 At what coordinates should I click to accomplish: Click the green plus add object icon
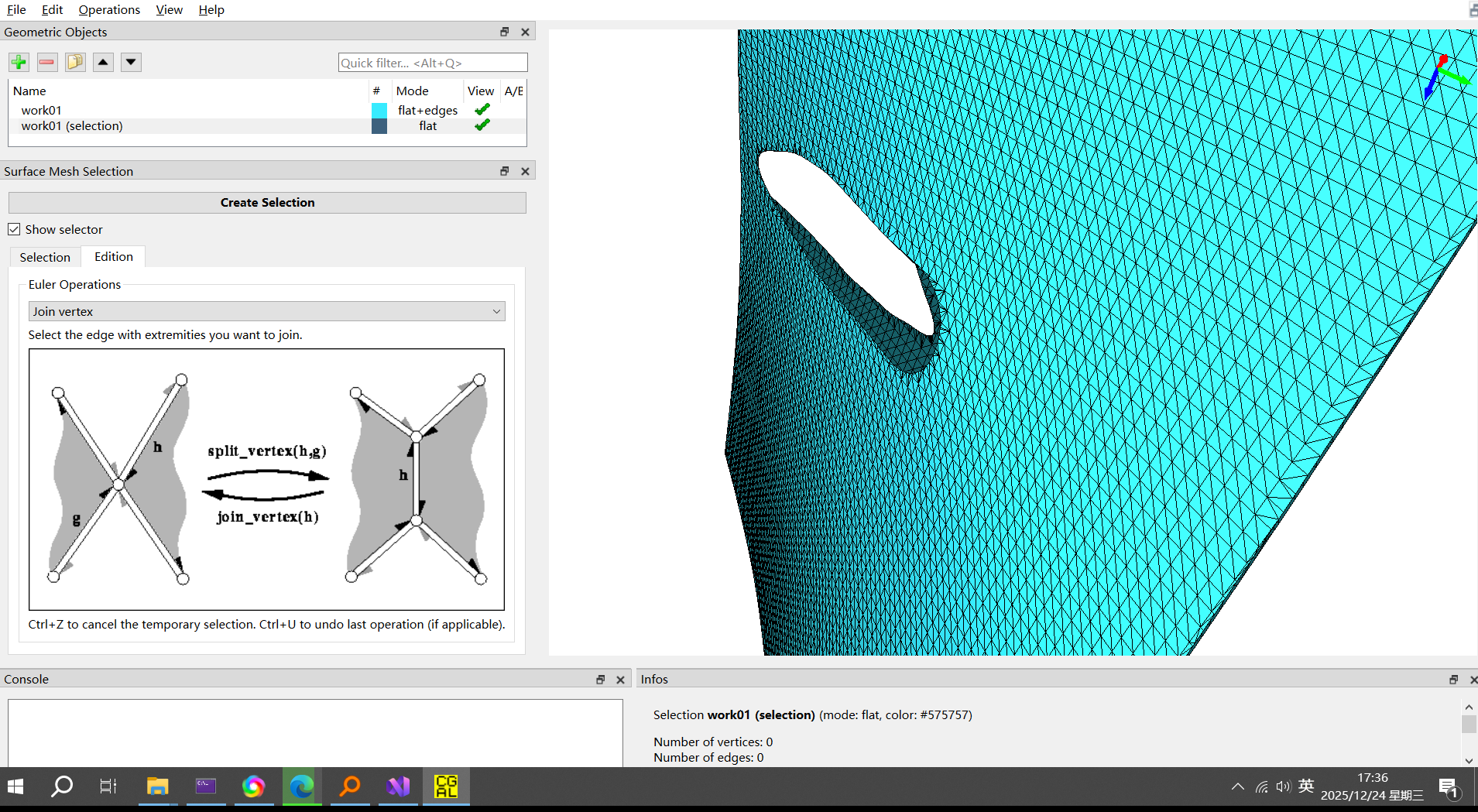pos(19,62)
